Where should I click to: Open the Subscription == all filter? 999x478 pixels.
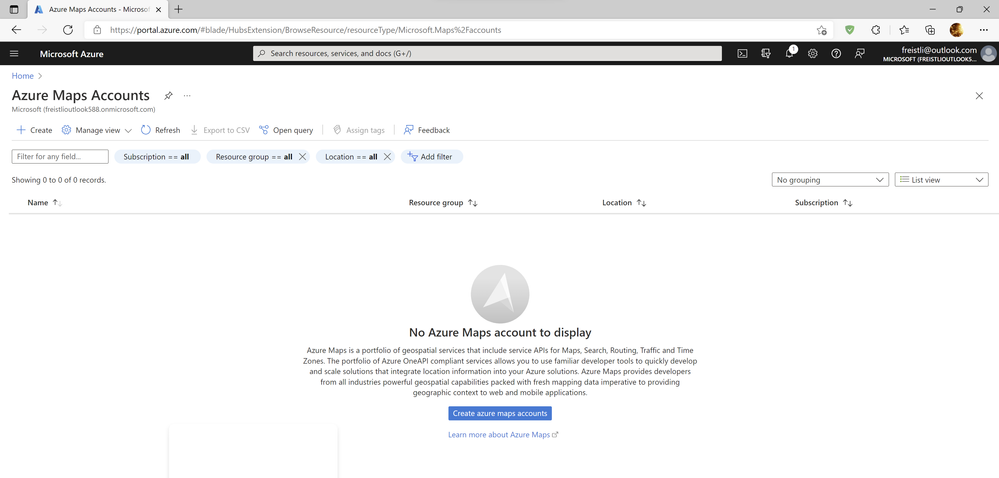point(157,157)
